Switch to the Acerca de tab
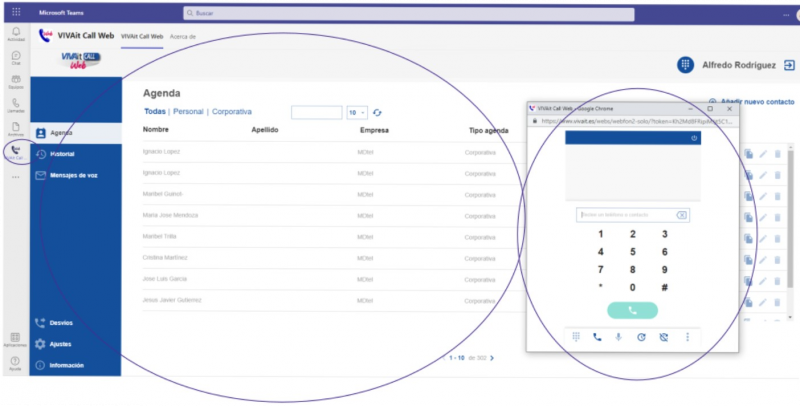This screenshot has width=800, height=406. click(183, 37)
